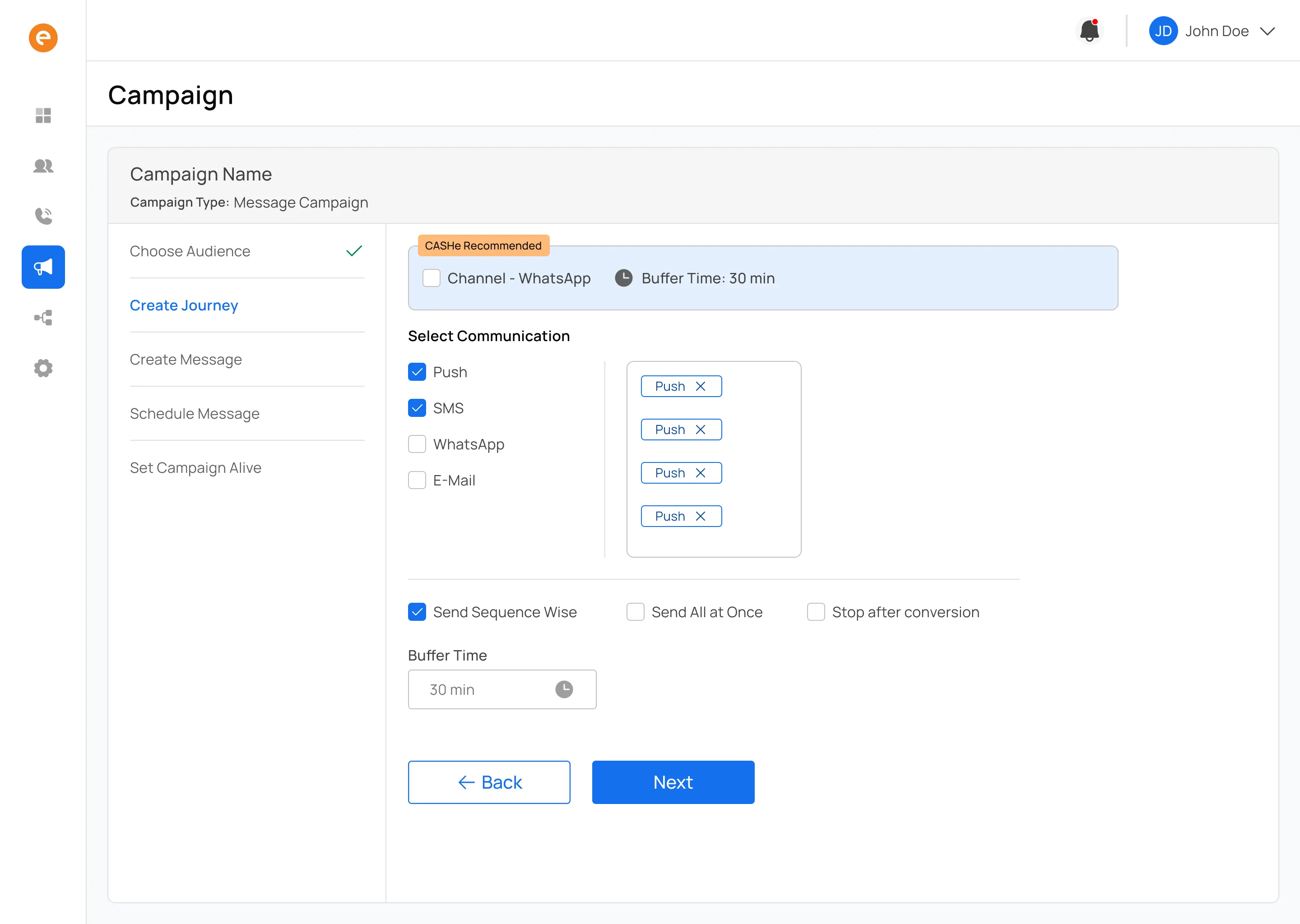1300x924 pixels.
Task: Click the orange CASHe logo
Action: pos(43,37)
